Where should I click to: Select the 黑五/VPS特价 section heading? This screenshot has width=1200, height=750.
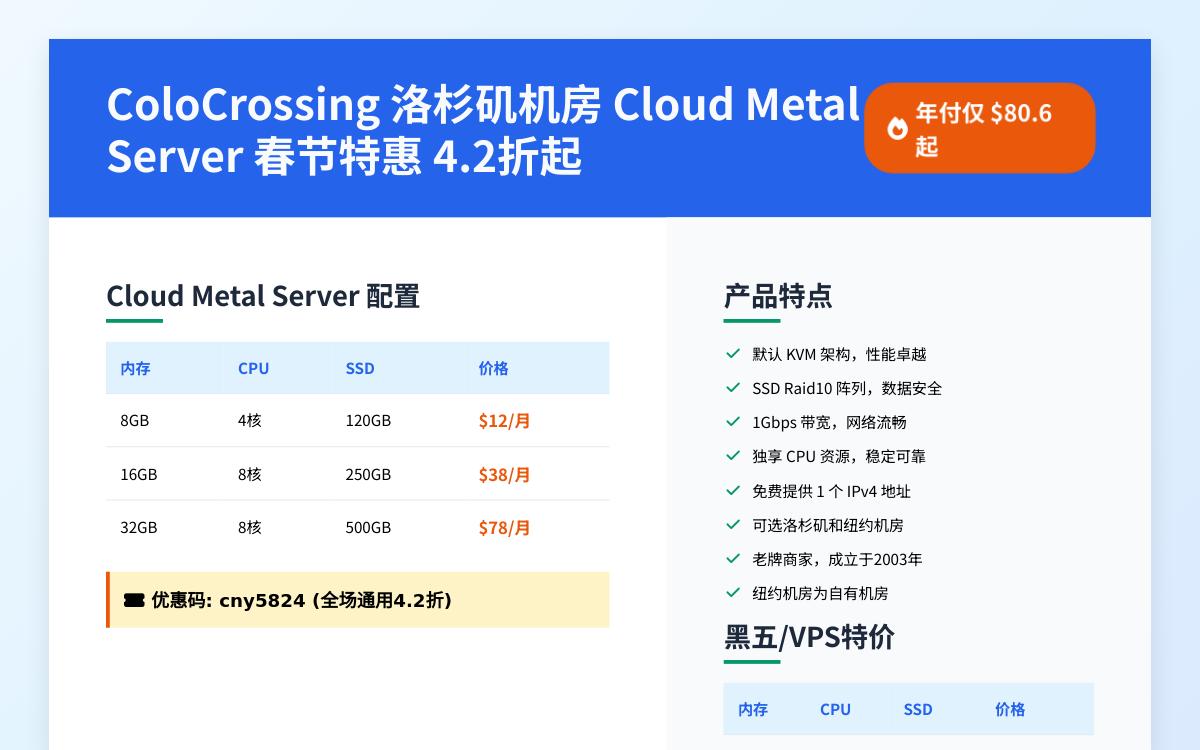coord(808,638)
